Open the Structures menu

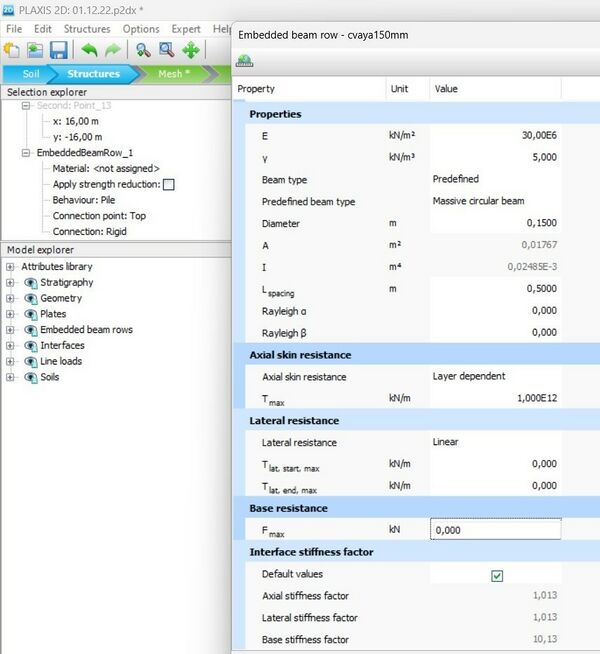[86, 29]
